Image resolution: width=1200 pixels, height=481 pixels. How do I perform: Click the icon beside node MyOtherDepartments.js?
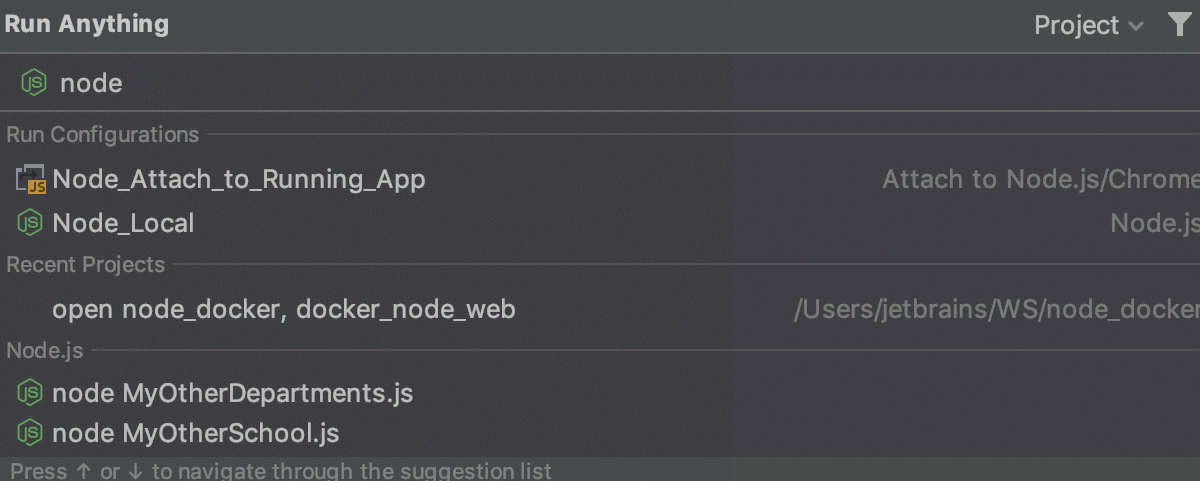pos(31,393)
